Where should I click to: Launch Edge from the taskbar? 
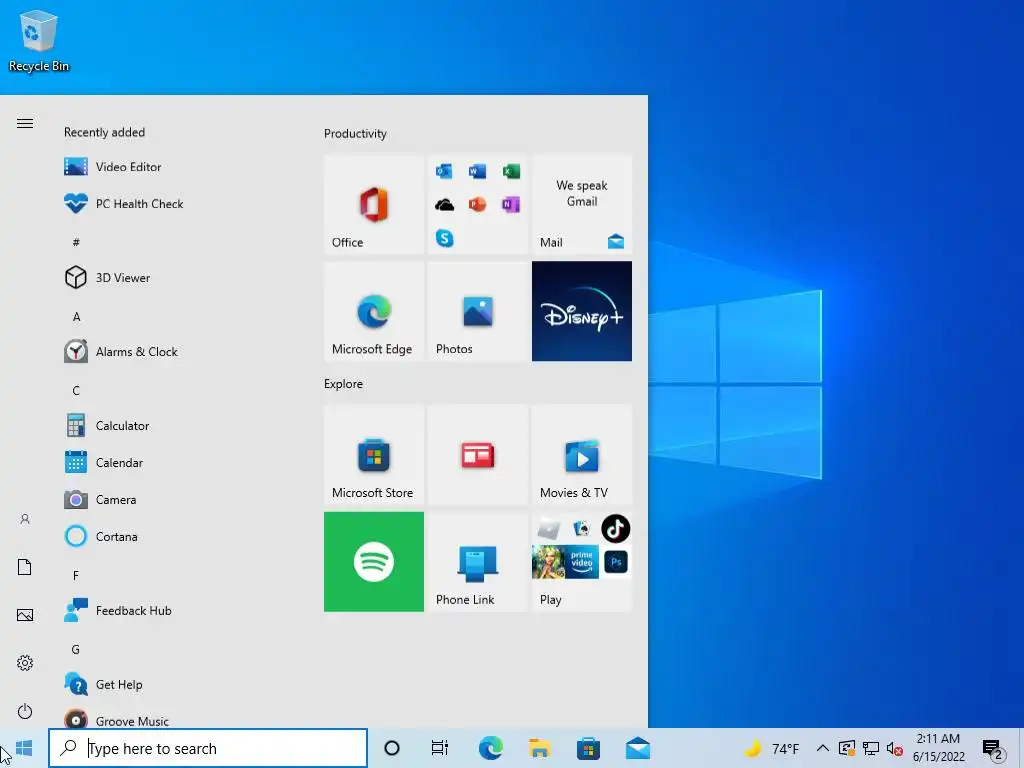tap(490, 748)
